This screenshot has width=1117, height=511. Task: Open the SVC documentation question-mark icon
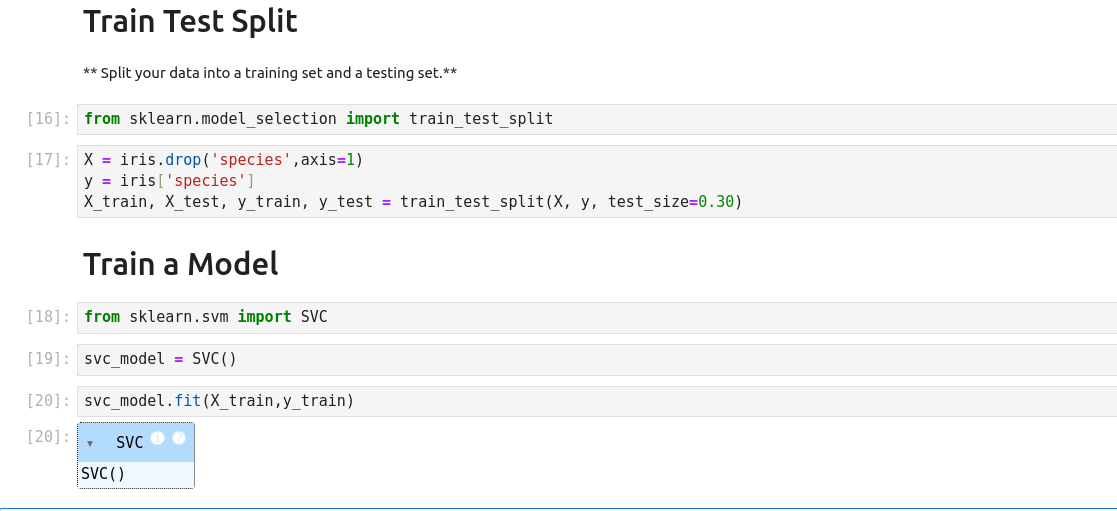[x=179, y=438]
